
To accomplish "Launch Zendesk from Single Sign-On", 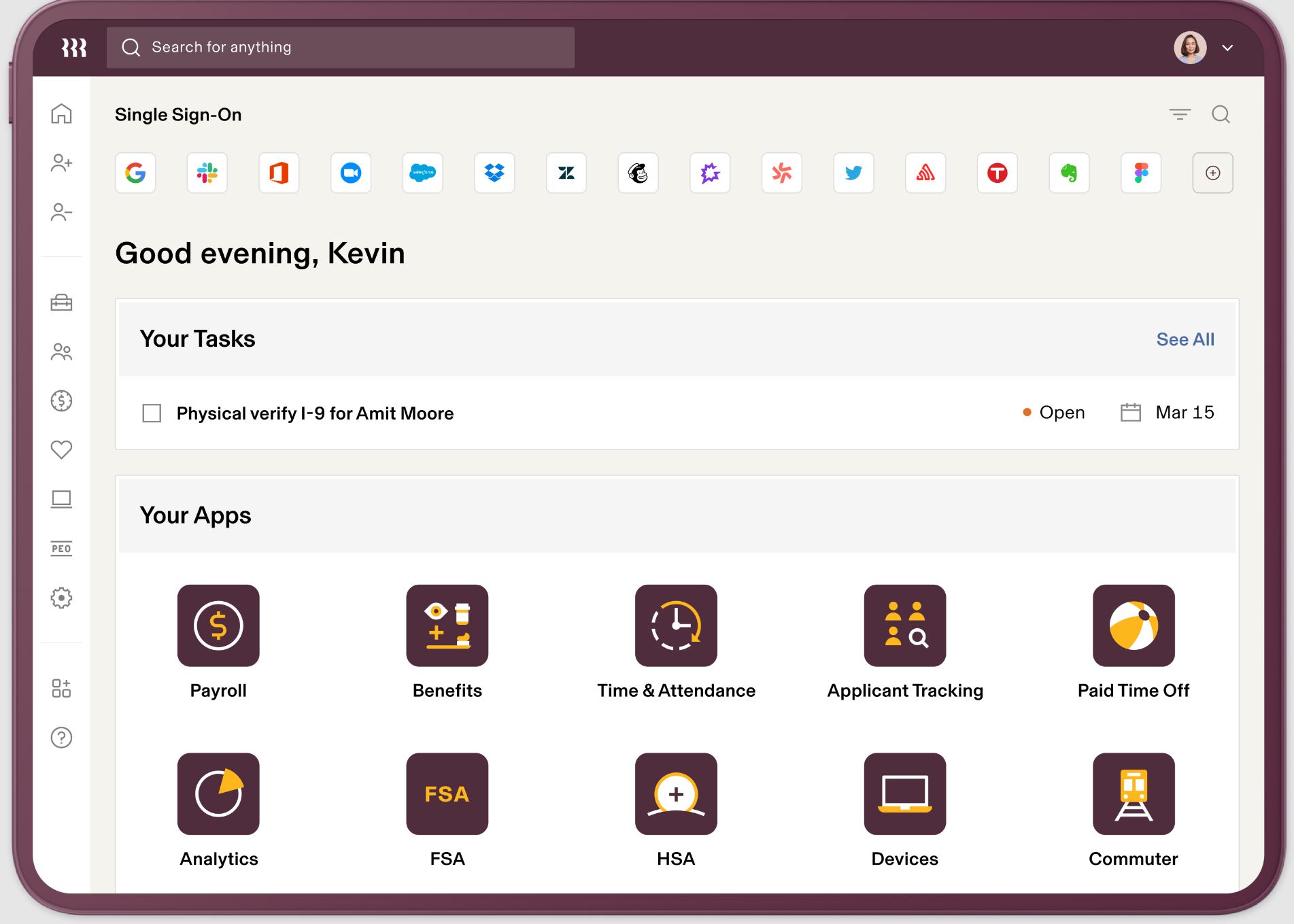I will (x=566, y=173).
